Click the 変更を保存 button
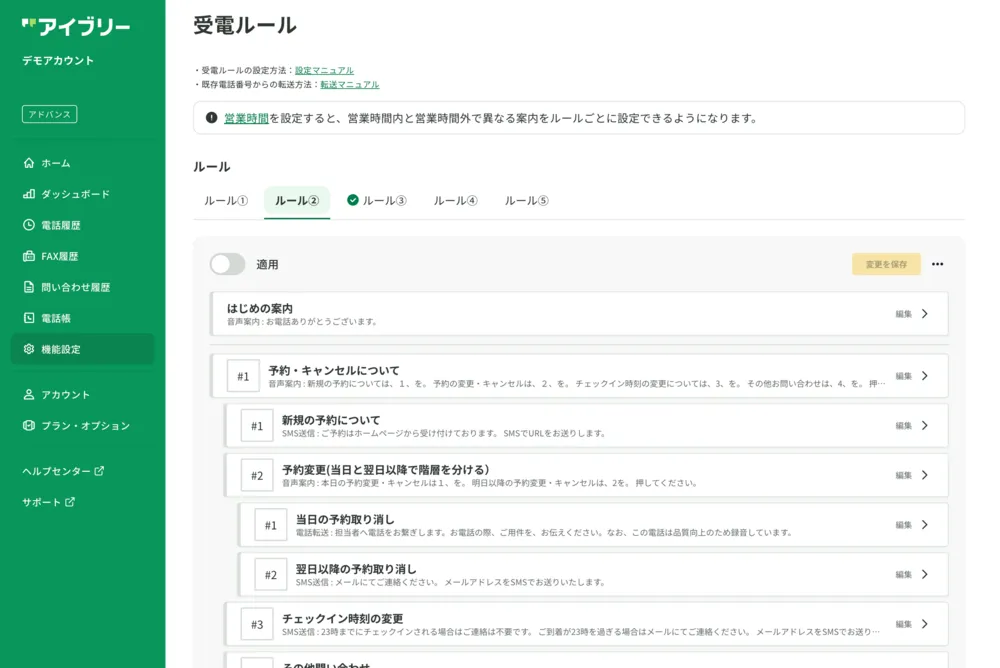This screenshot has width=1000, height=668. (886, 264)
